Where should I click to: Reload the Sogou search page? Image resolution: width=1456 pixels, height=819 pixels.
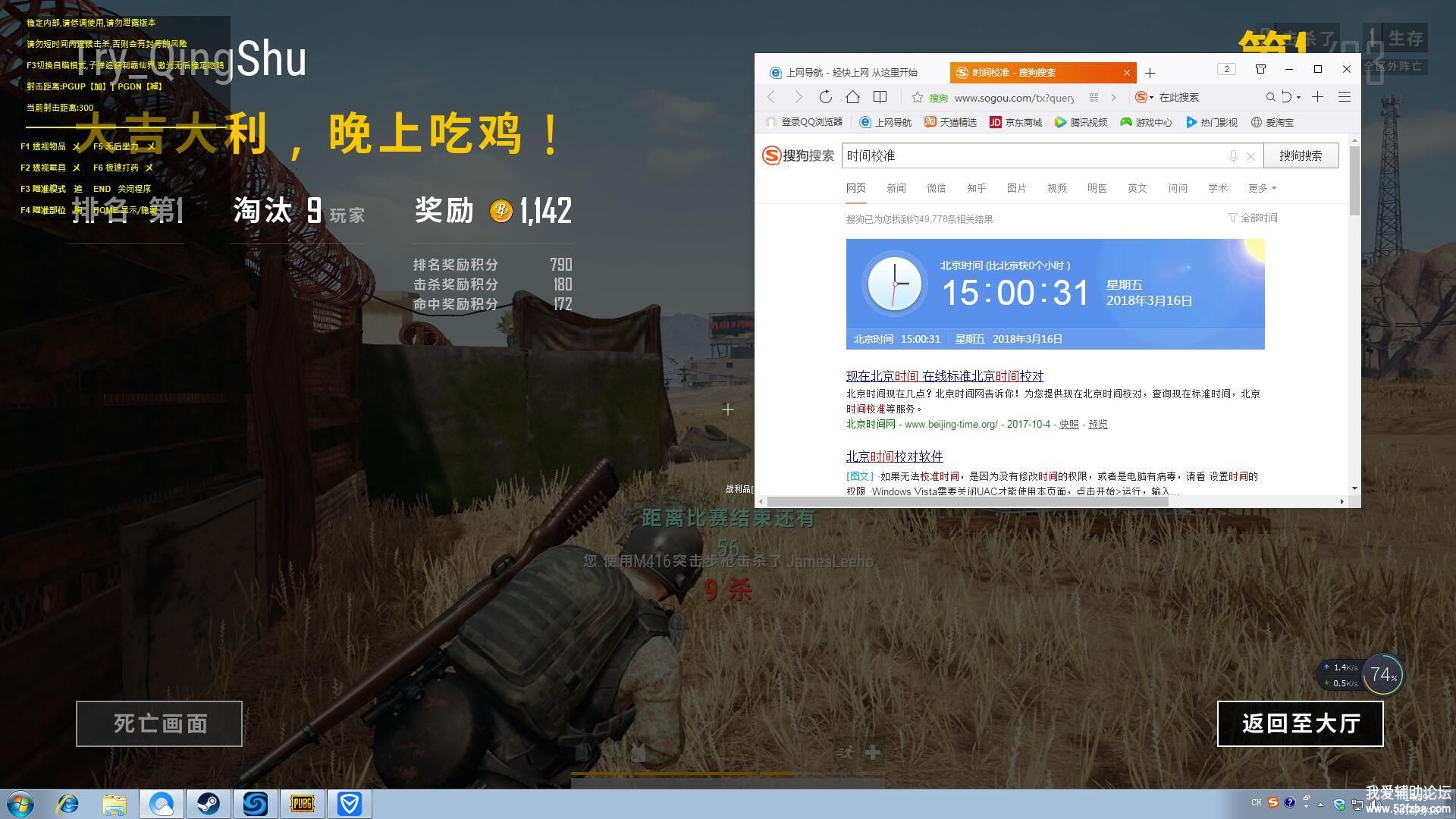[826, 97]
